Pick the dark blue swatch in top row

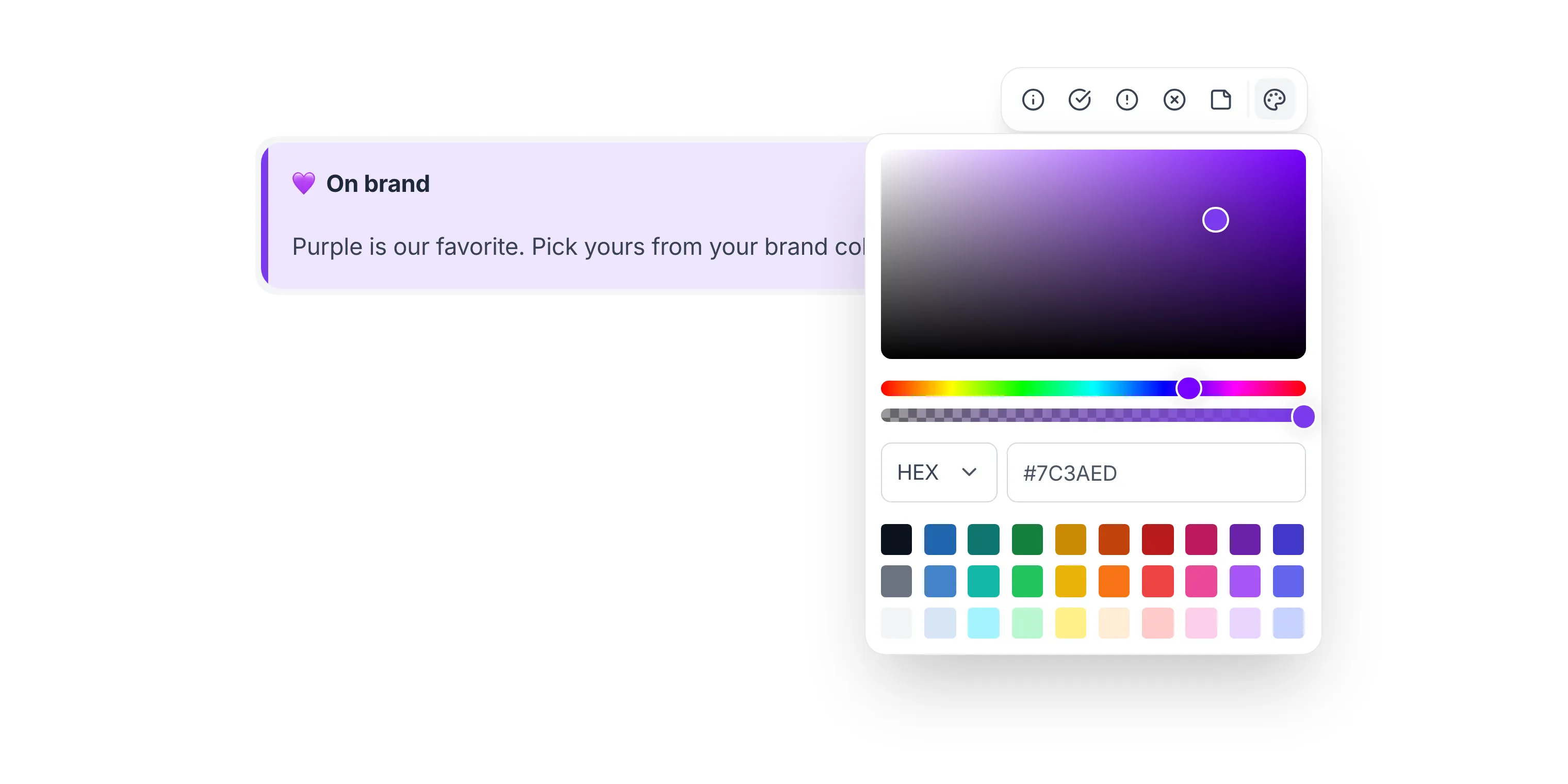pyautogui.click(x=940, y=540)
